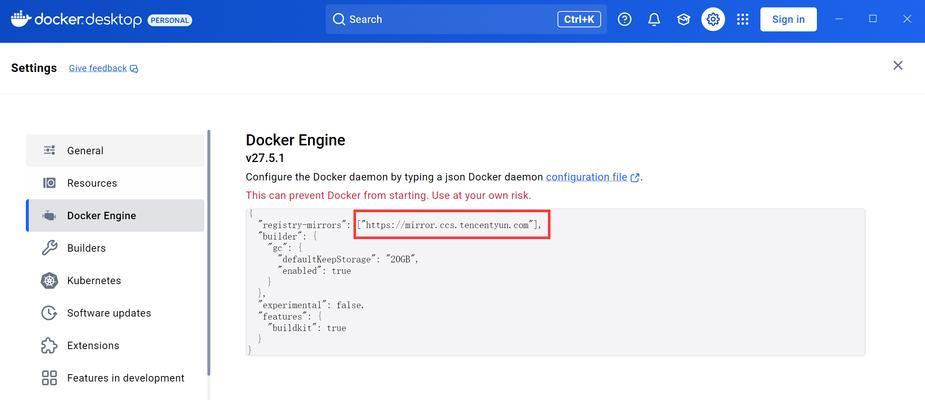Click external link icon after configuration file
Screen dimensions: 925x400
coord(635,178)
